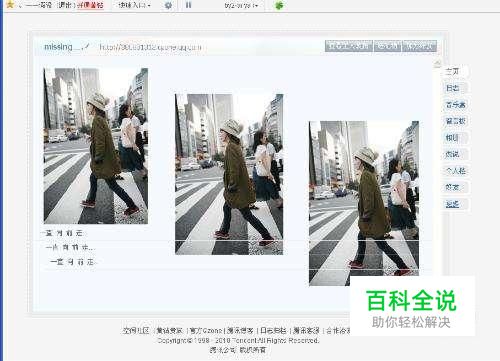The width and height of the screenshot is (500, 361).
Task: Open the 个人档 tab in the side menu
Action: pyautogui.click(x=455, y=171)
